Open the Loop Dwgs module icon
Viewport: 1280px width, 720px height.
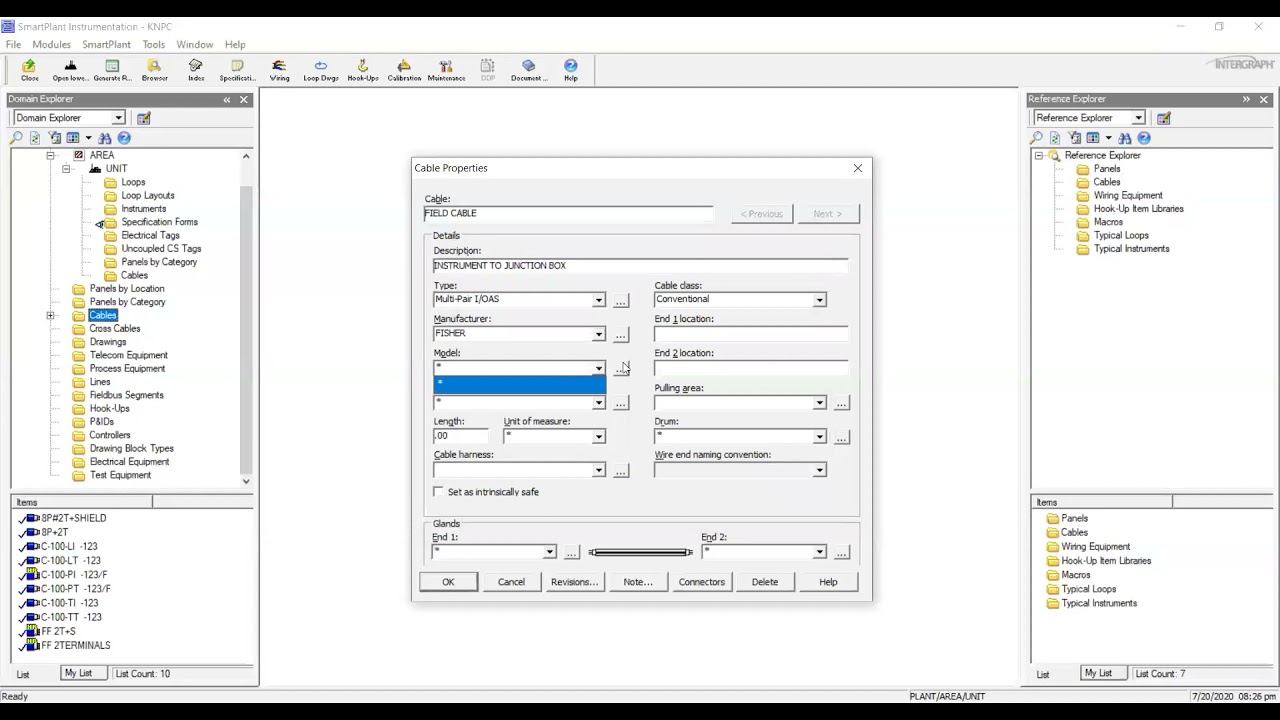(x=321, y=70)
